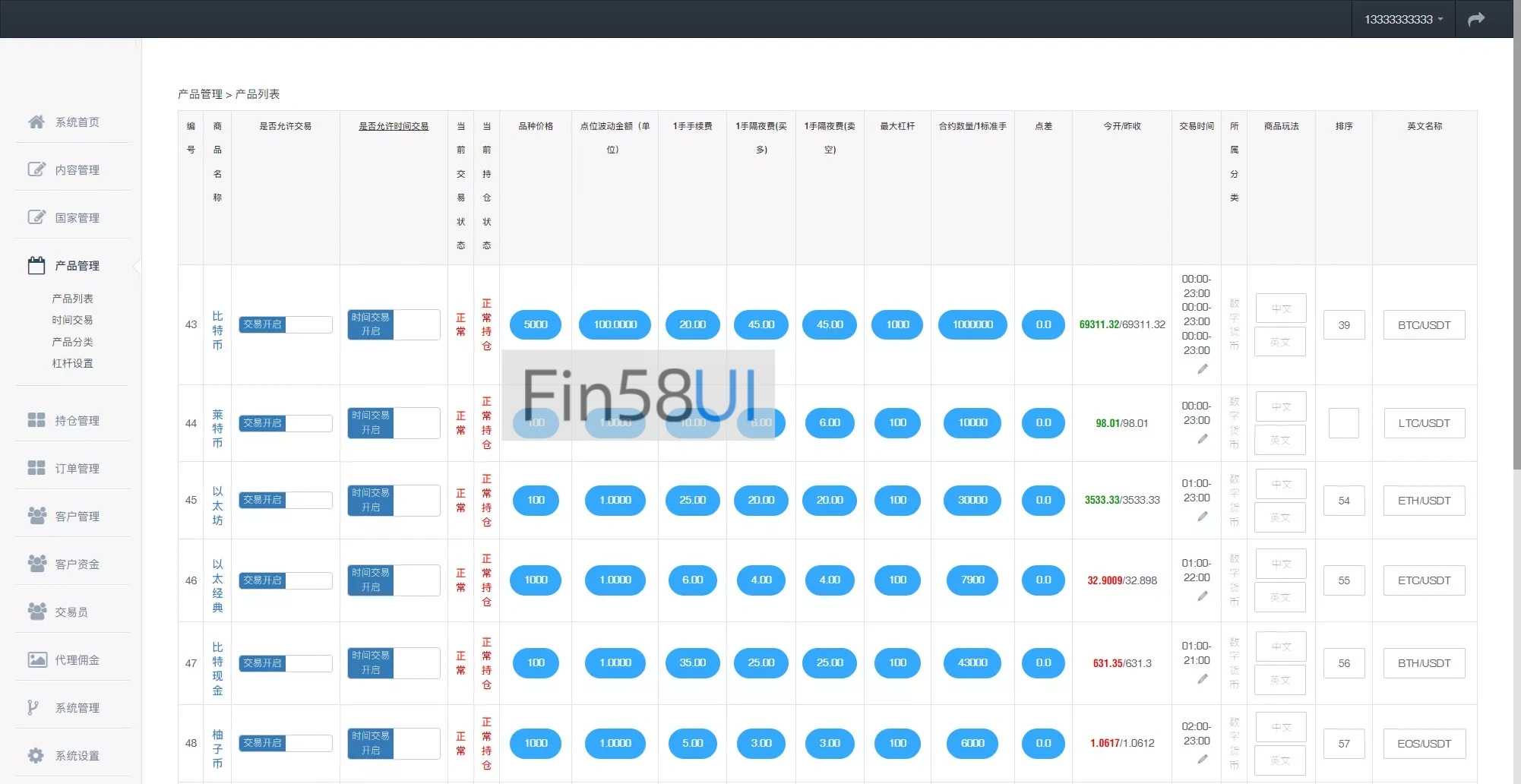Click the 5000 price button for 比特币
This screenshot has height=784, width=1521.
536,324
